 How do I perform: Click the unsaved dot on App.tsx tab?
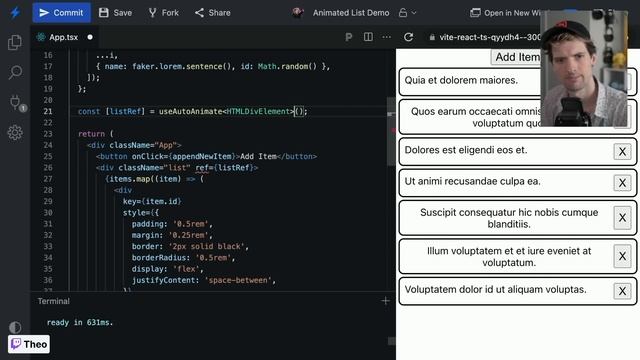90,37
